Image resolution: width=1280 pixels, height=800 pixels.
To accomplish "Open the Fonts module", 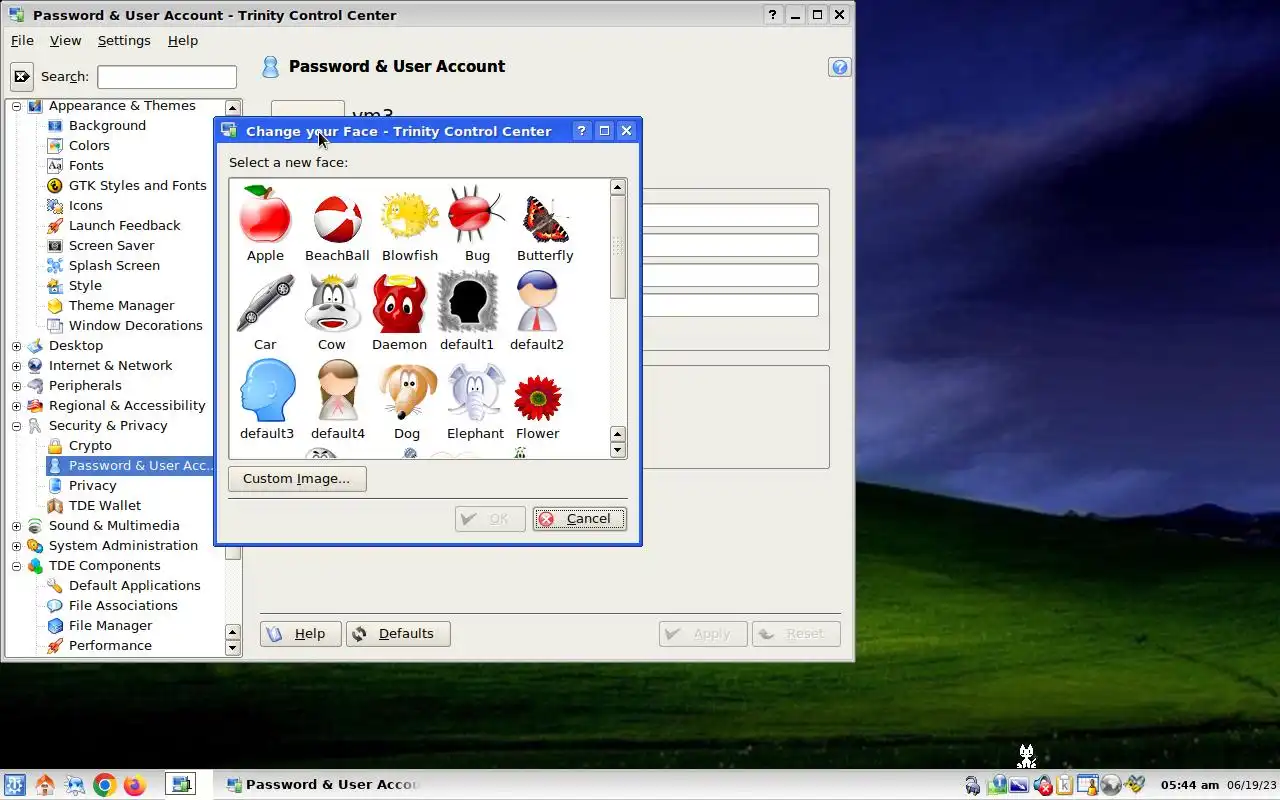I will coord(86,165).
